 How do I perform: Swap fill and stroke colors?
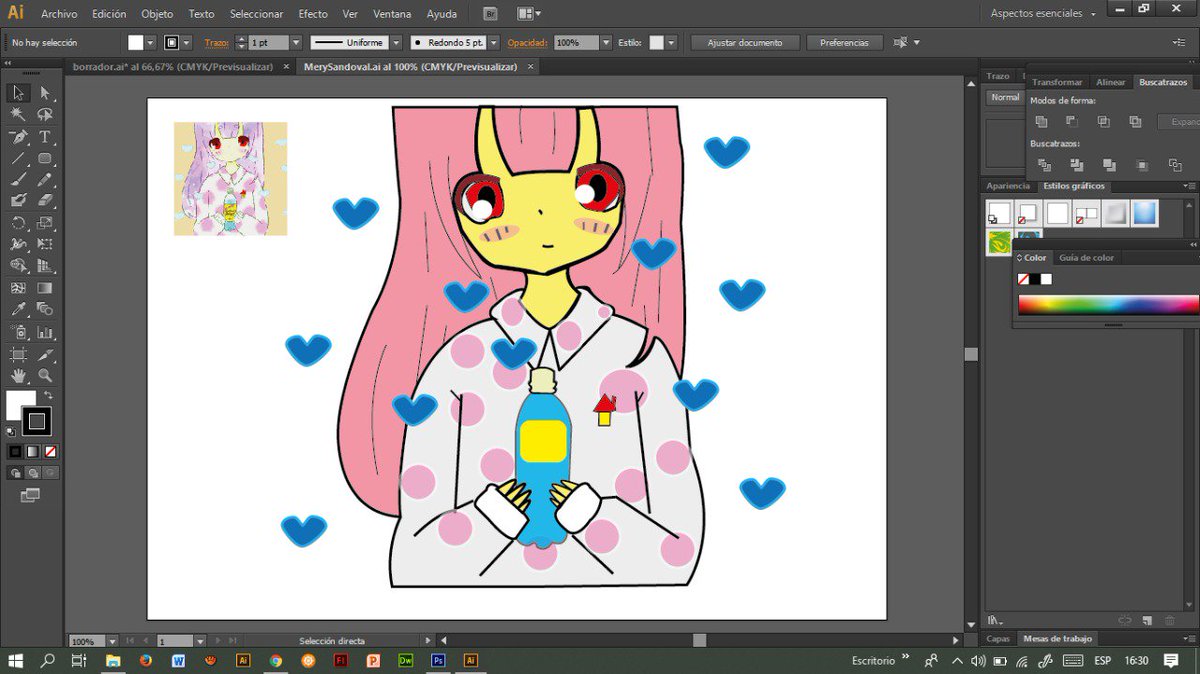coord(47,395)
